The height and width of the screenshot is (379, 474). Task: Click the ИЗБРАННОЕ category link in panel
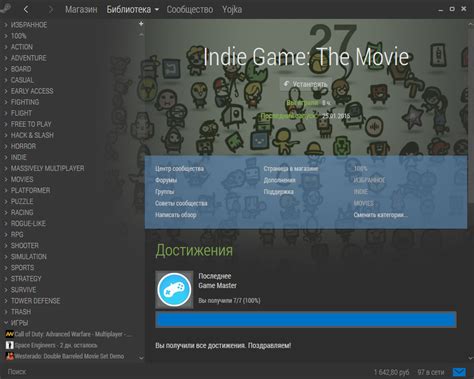pos(369,180)
